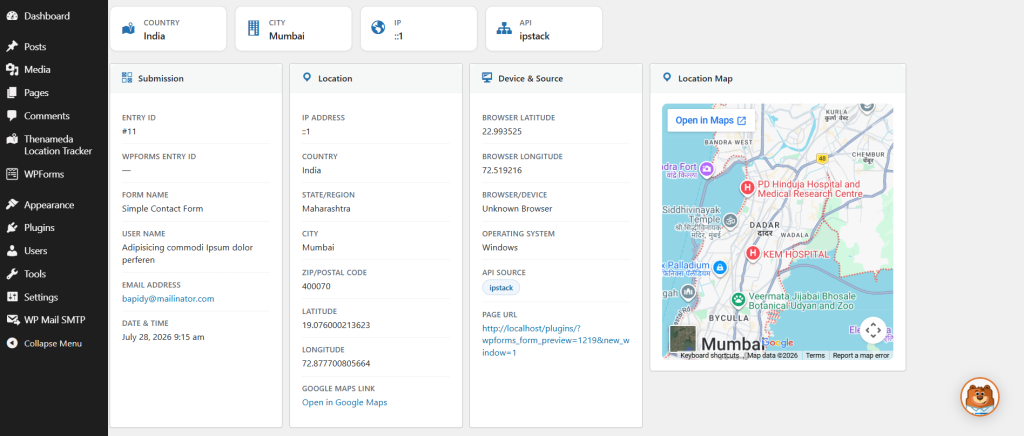Click the Dashboard gauge icon
The height and width of the screenshot is (436, 1024).
[12, 16]
